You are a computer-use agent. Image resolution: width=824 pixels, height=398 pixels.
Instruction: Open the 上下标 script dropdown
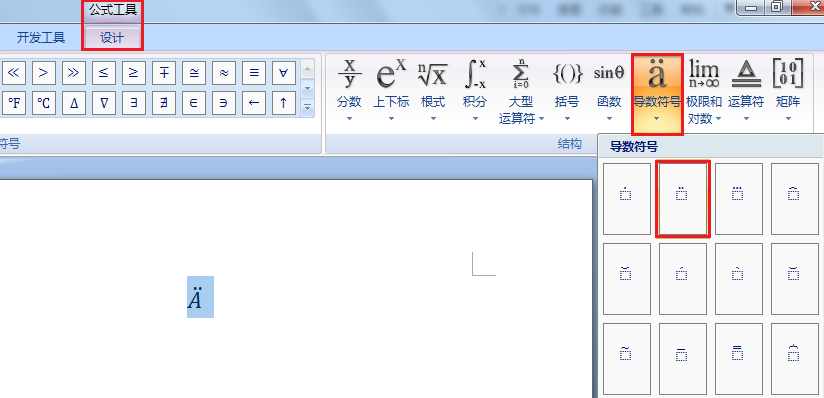point(391,90)
